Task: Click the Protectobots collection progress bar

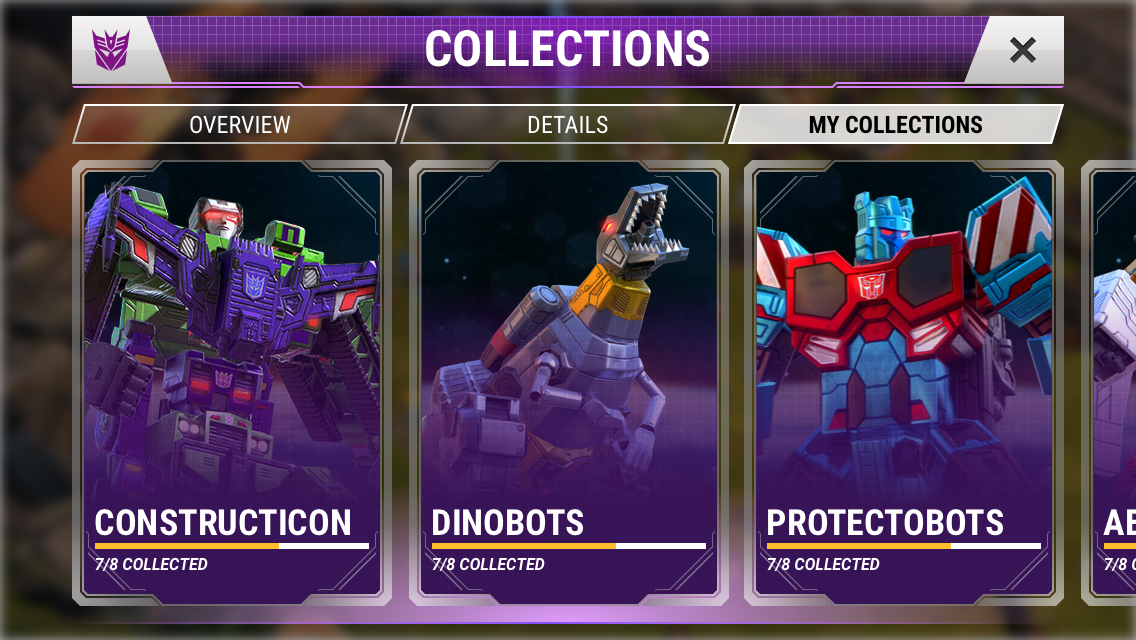Action: [x=904, y=546]
